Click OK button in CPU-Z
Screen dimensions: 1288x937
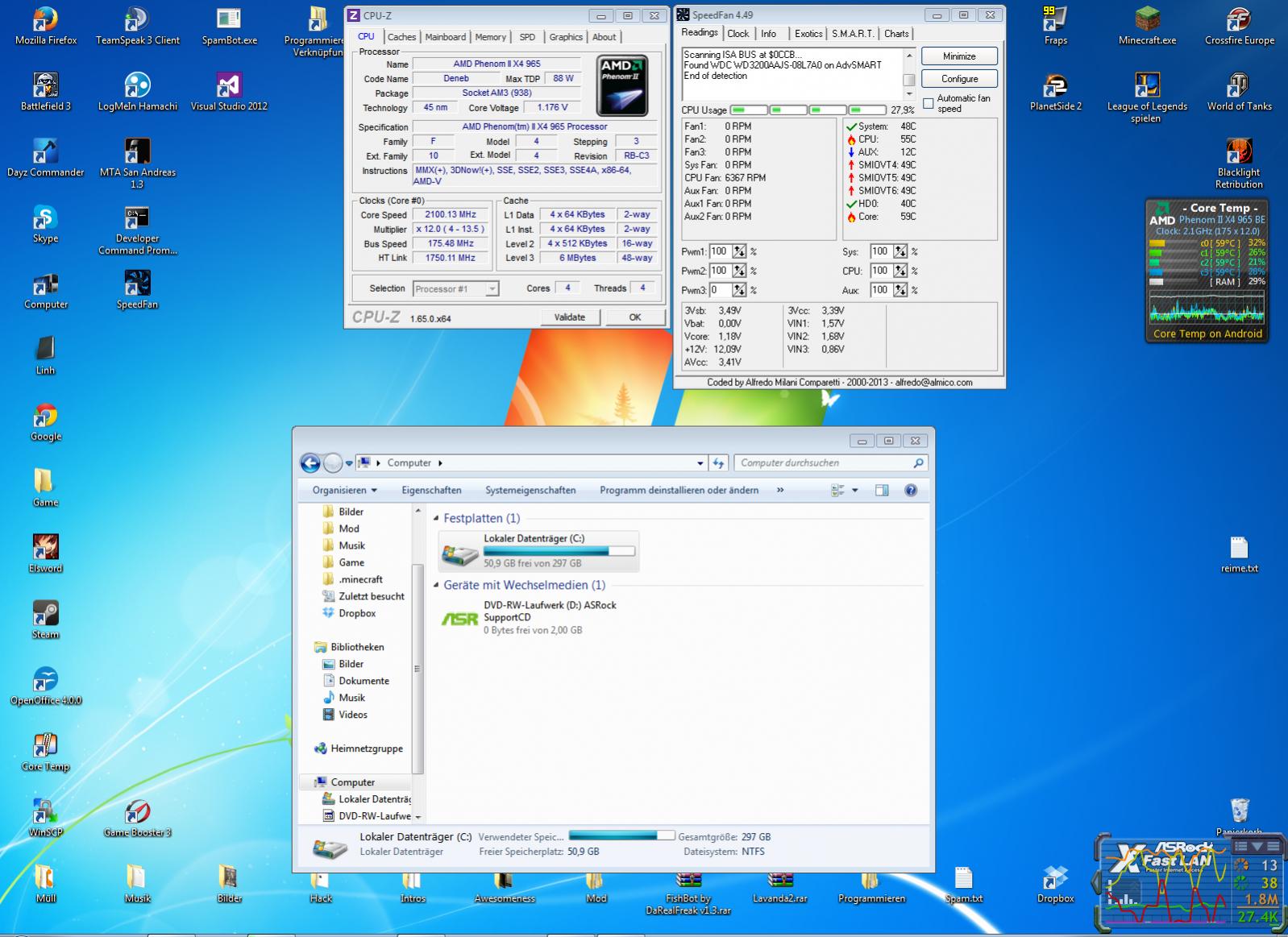[x=635, y=317]
